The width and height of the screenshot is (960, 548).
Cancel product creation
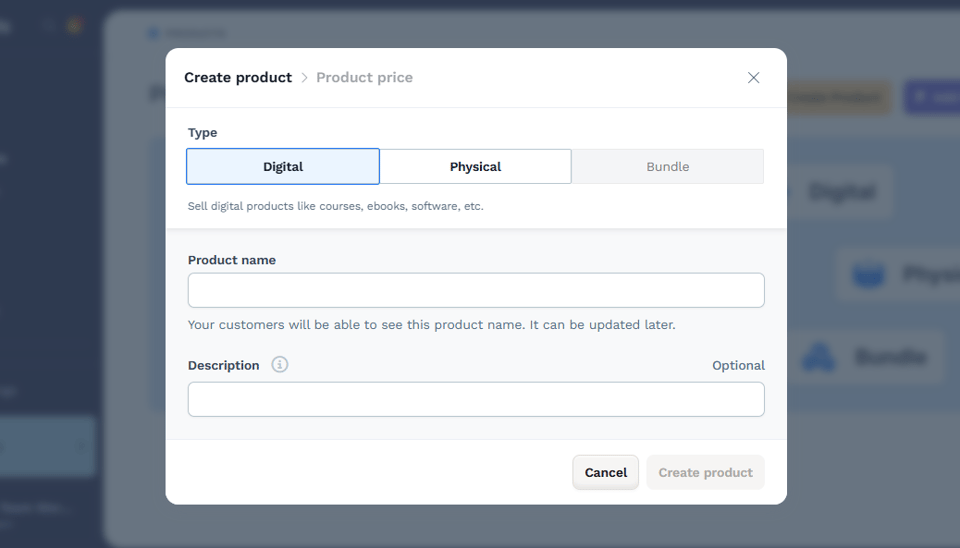[x=606, y=472]
